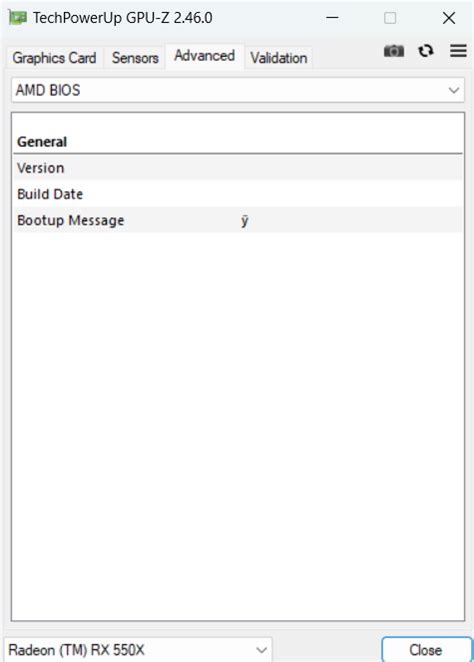Close the window with the title bar X
This screenshot has height=662, width=474.
tap(449, 18)
